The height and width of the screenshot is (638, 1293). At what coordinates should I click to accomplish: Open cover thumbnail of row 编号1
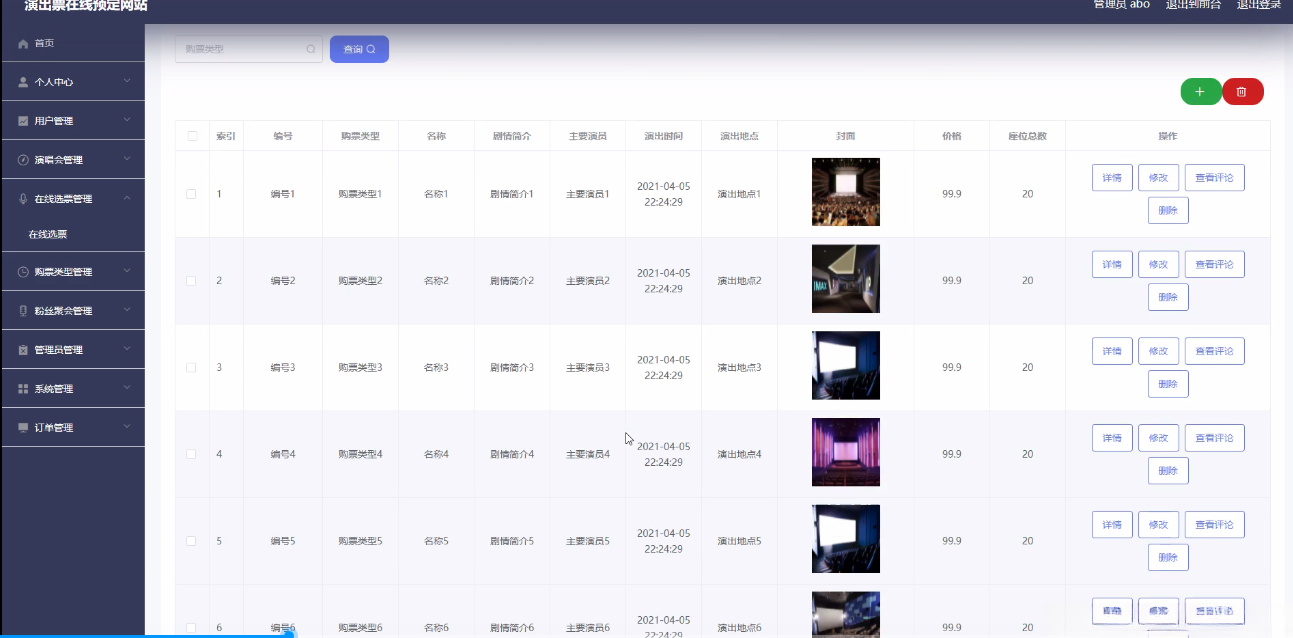pos(846,192)
